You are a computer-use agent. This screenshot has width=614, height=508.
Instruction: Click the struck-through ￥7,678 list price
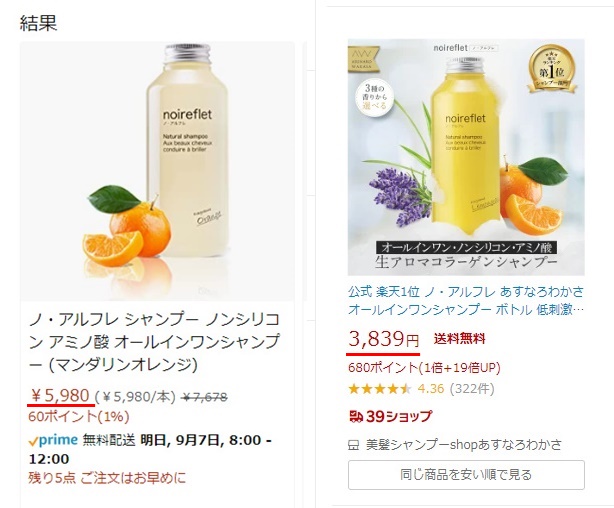coord(204,398)
